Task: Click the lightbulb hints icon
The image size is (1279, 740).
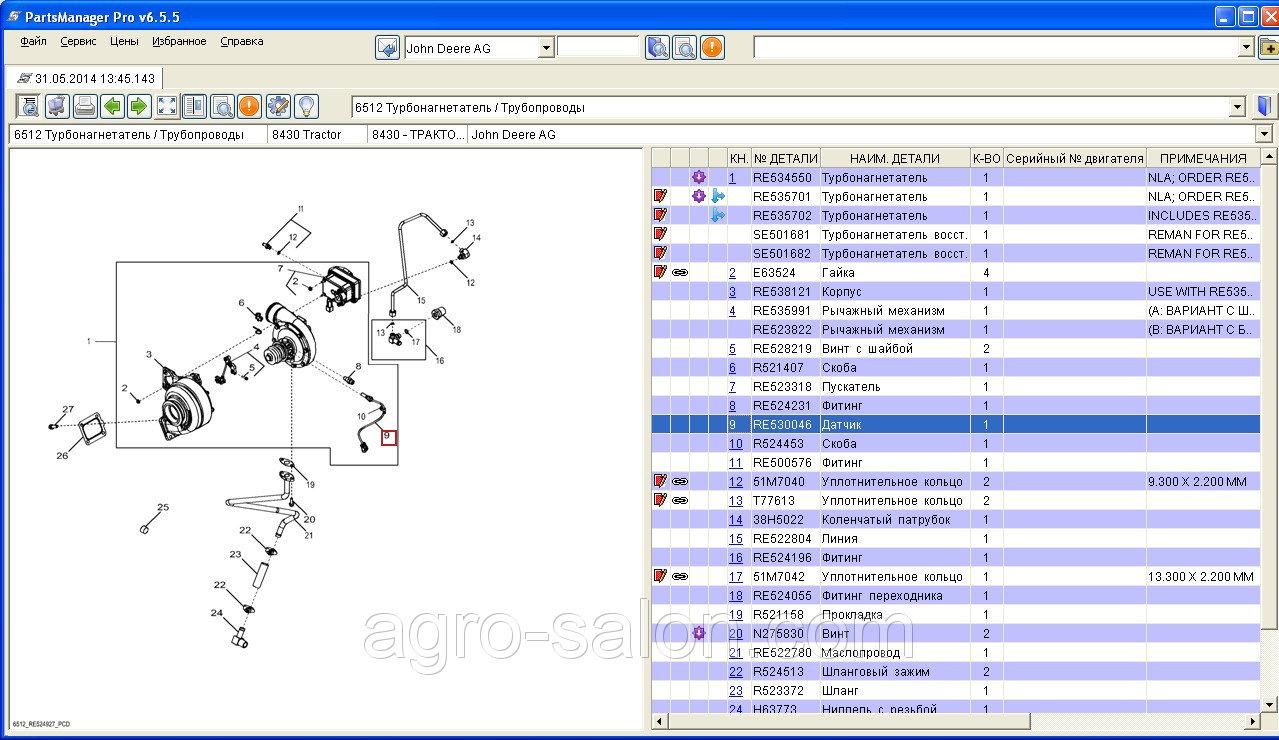Action: (x=305, y=106)
